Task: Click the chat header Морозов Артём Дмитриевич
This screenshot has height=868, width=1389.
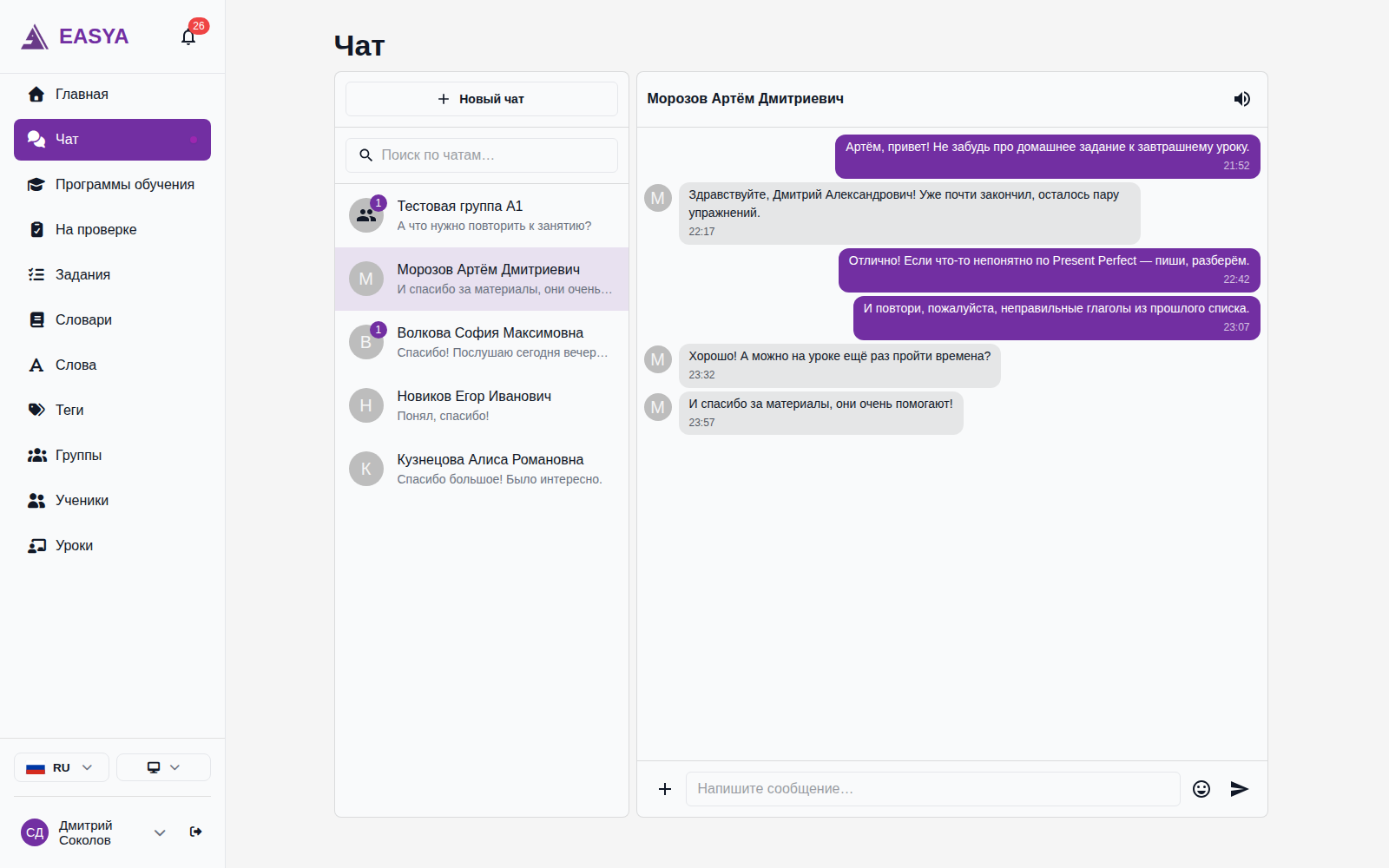Action: 746,99
